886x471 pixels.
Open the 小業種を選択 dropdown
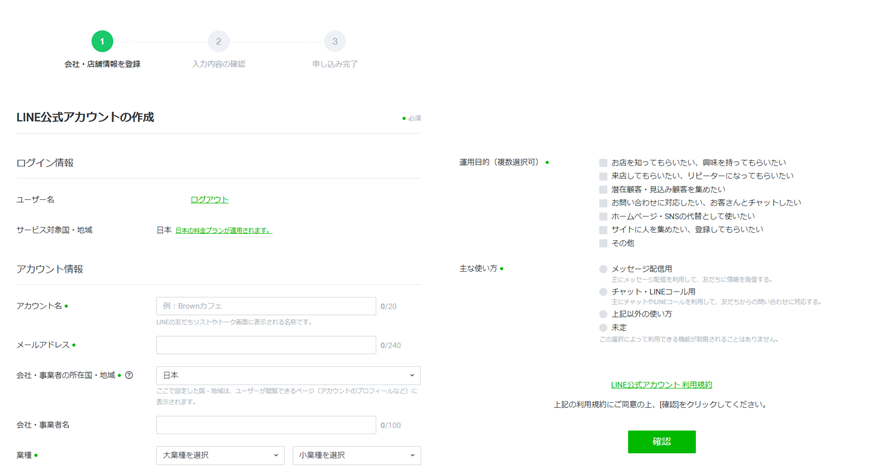click(357, 455)
